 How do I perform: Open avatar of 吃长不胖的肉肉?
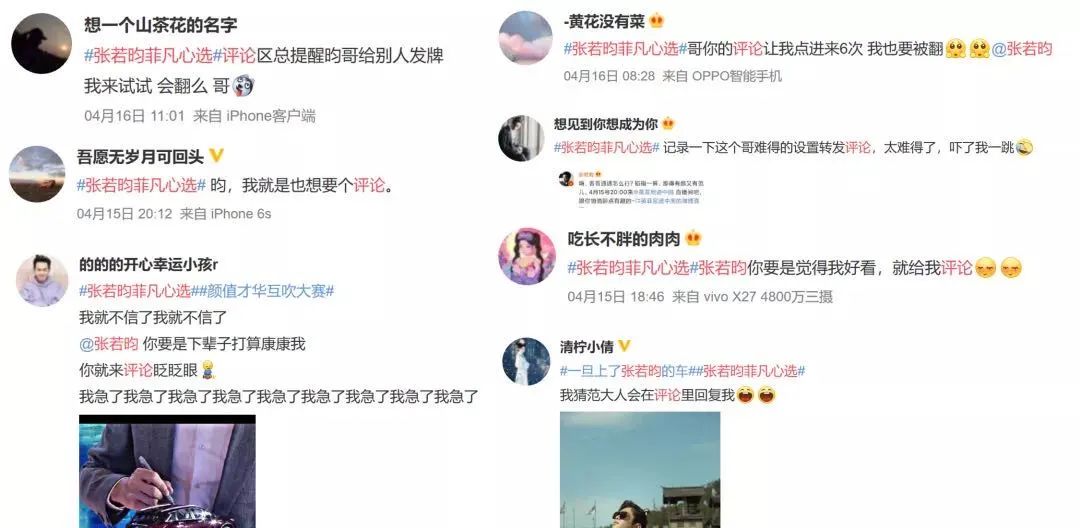tap(527, 256)
